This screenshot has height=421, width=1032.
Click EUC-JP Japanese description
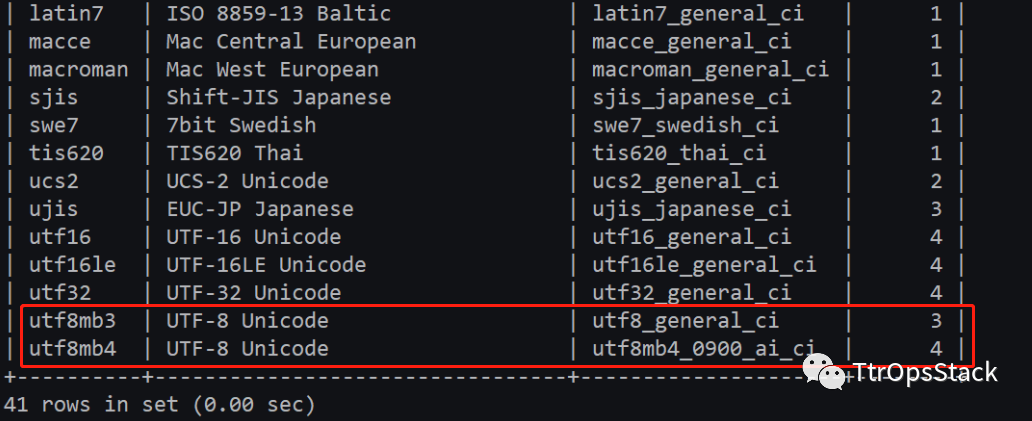click(x=259, y=209)
